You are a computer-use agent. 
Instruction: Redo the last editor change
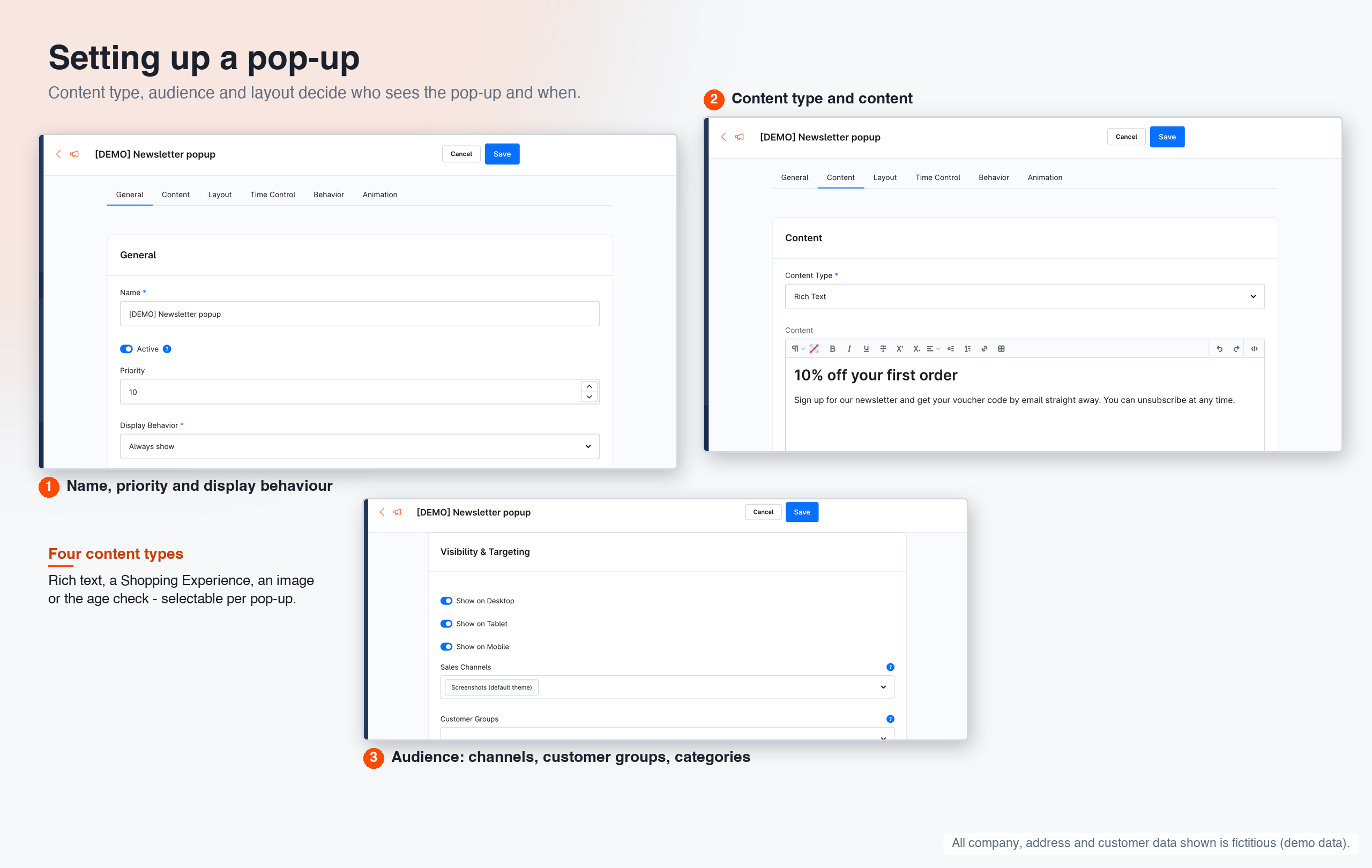[1236, 349]
